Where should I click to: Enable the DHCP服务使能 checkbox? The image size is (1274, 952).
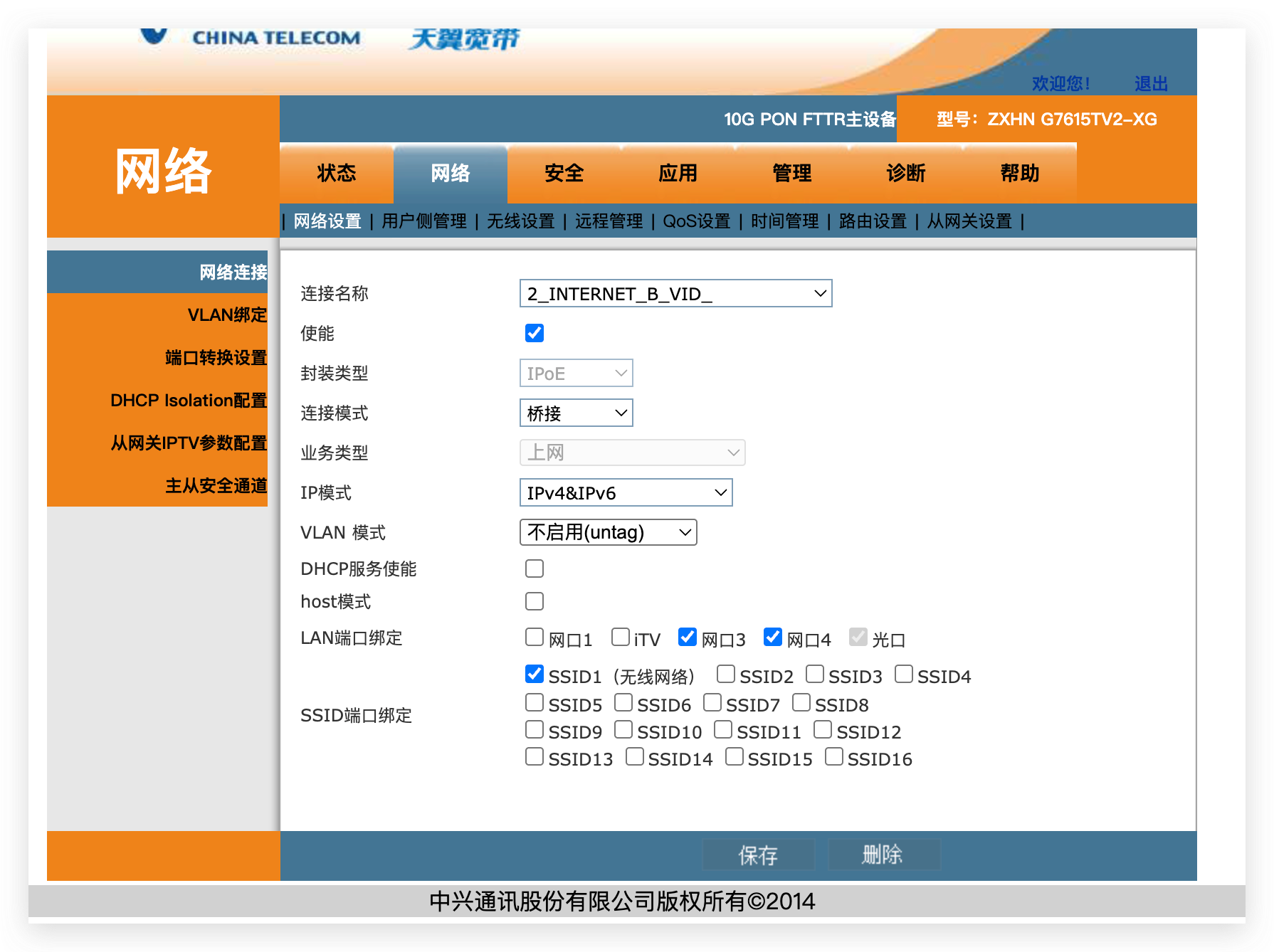point(534,568)
